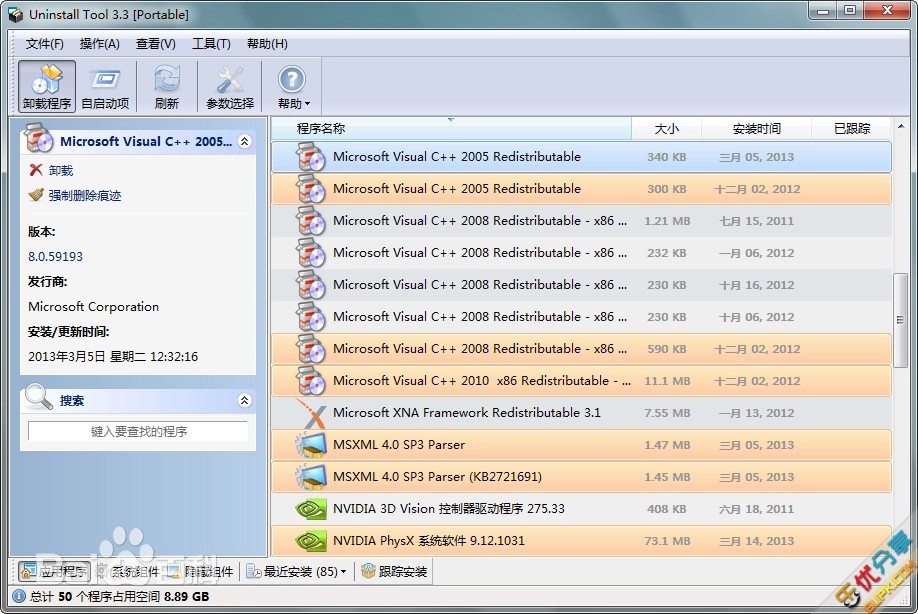This screenshot has width=918, height=614.
Task: Click the MSXML 4.0 SP3 Parser 1.47 MB icon
Action: [x=311, y=445]
